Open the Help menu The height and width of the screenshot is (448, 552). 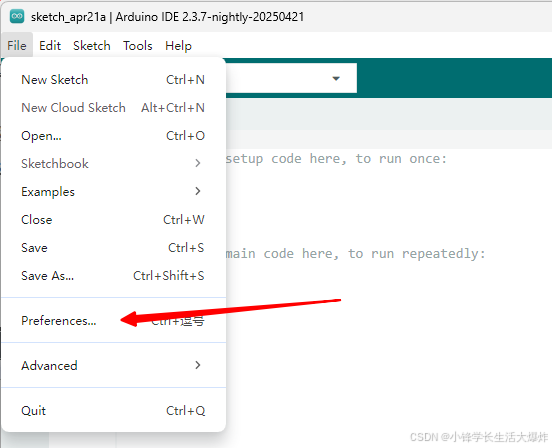(178, 45)
